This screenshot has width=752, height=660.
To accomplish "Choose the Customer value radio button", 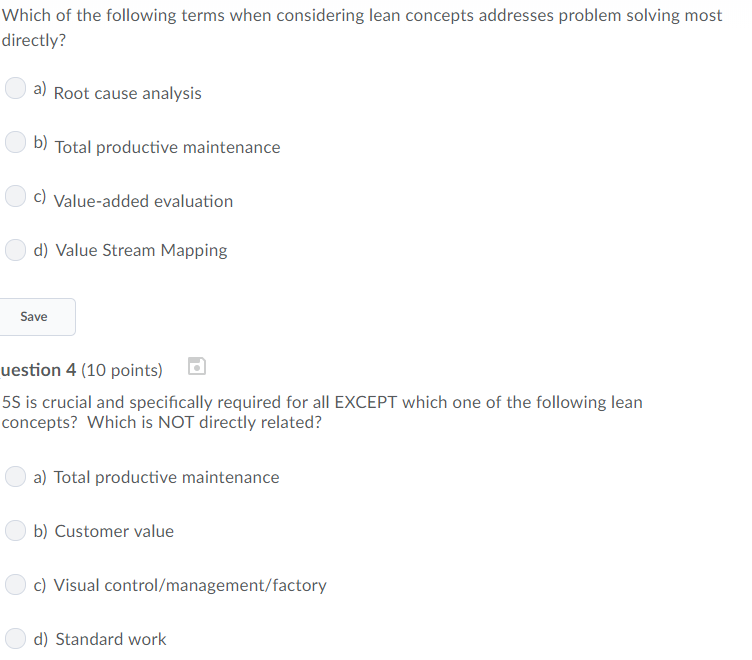I will point(15,530).
